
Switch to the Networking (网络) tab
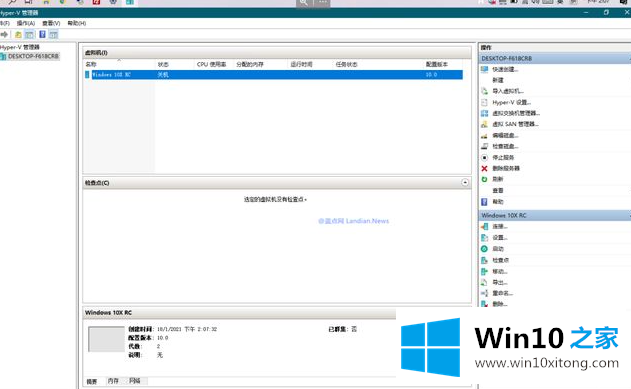click(x=135, y=381)
